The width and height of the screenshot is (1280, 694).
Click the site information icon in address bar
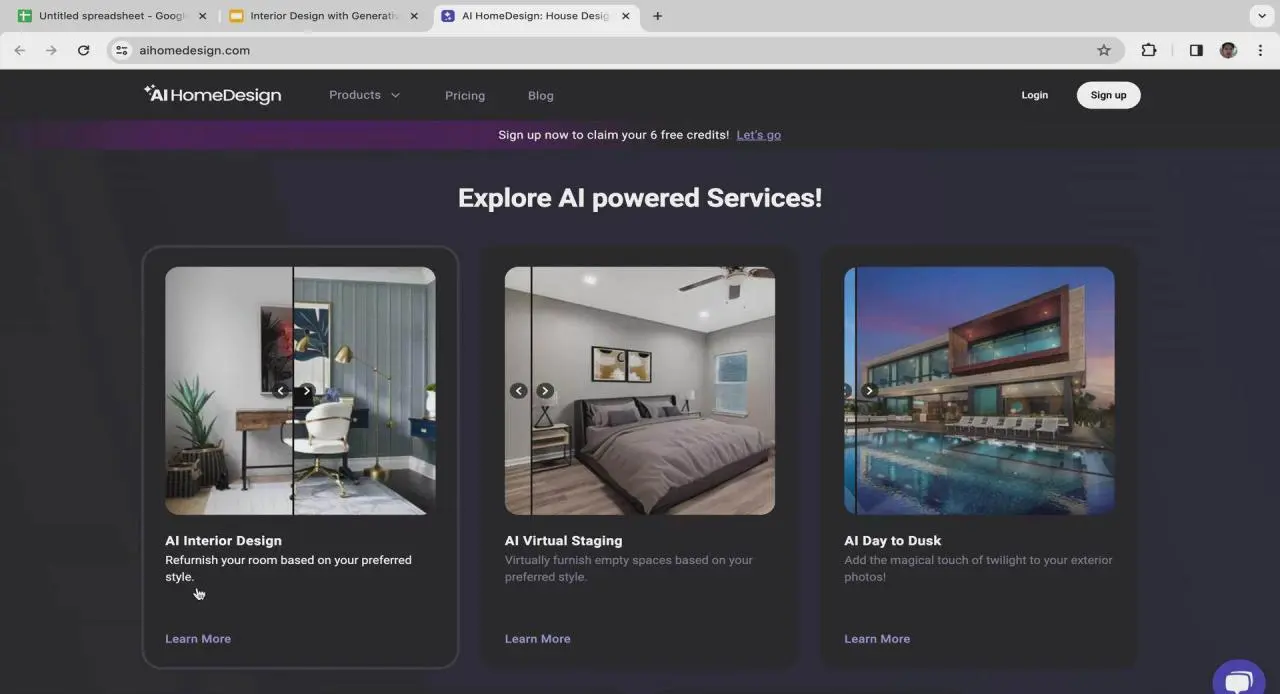pyautogui.click(x=122, y=50)
